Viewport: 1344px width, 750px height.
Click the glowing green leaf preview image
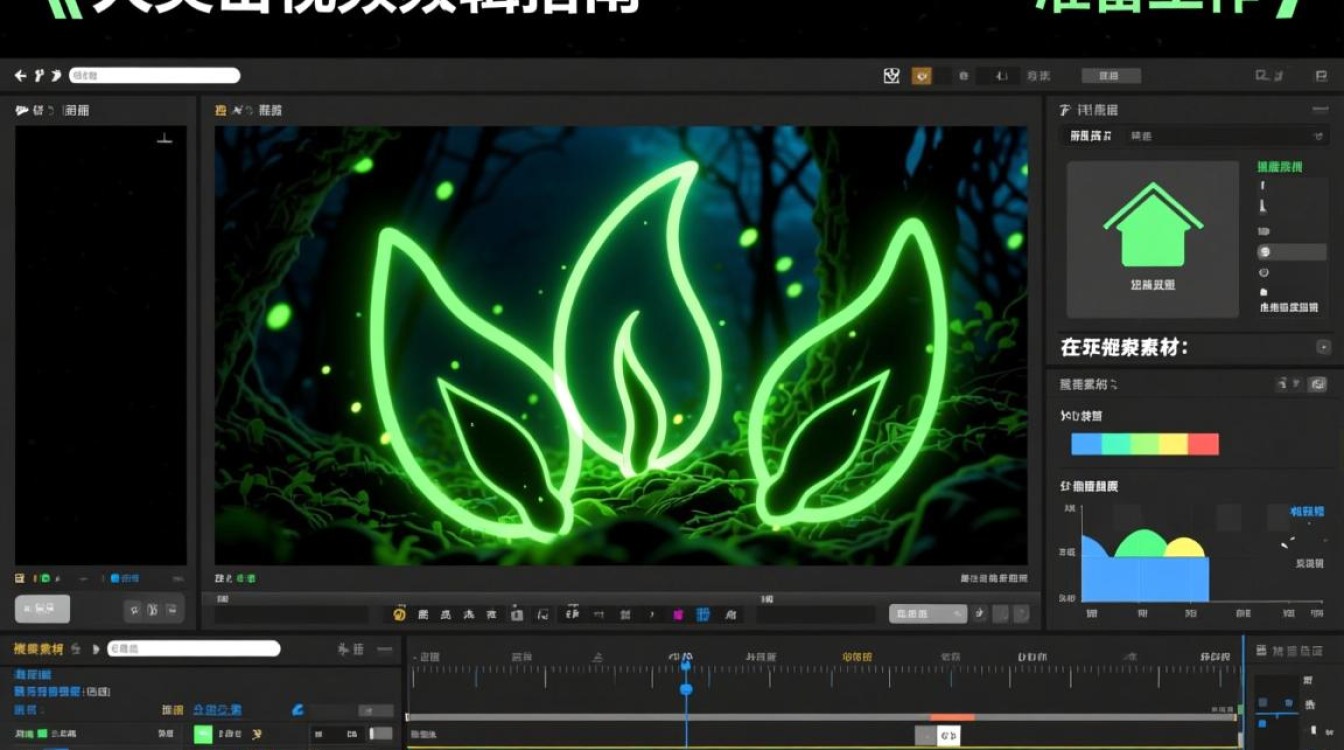point(621,346)
